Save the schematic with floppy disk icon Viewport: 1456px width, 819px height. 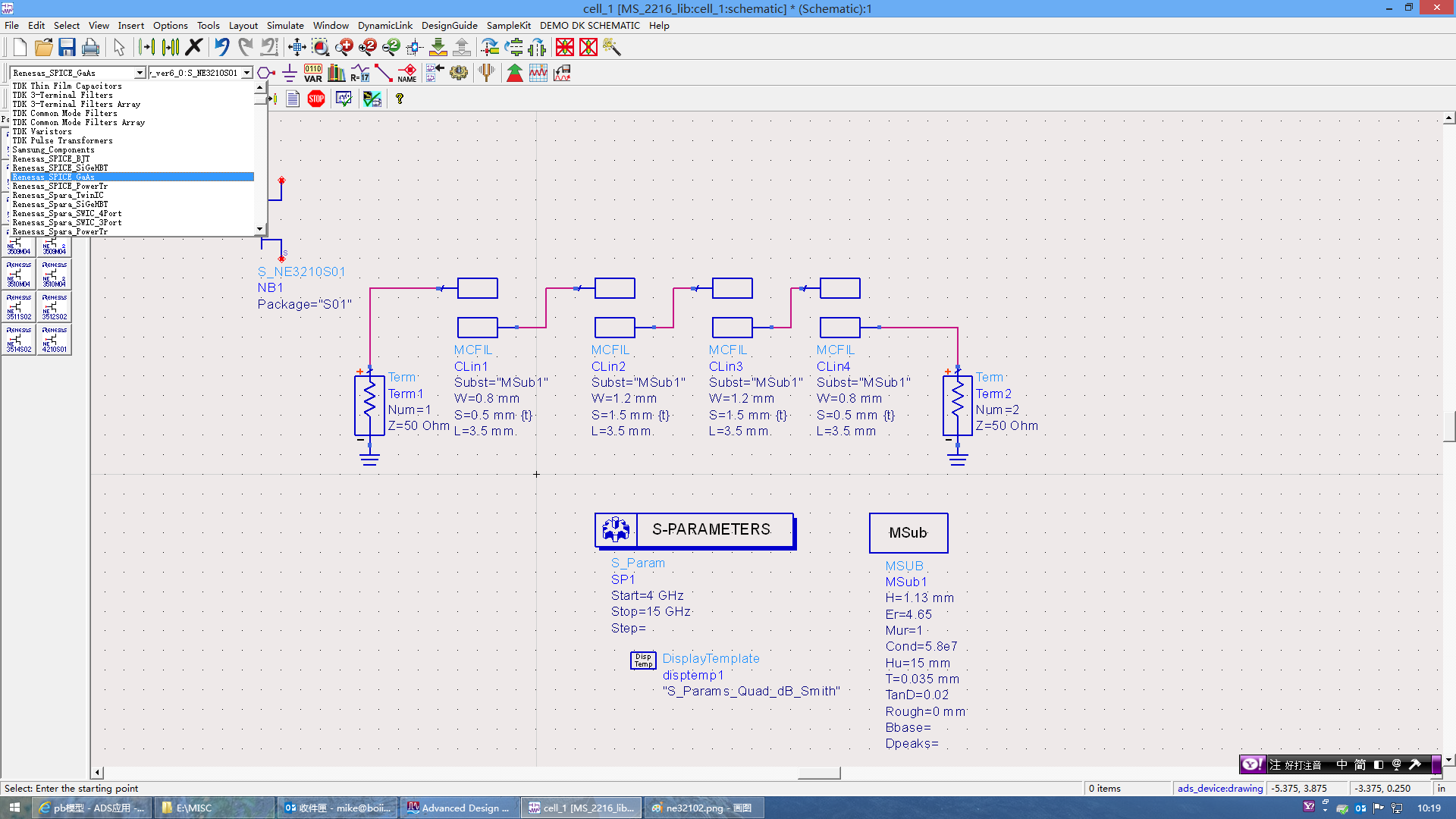point(67,47)
